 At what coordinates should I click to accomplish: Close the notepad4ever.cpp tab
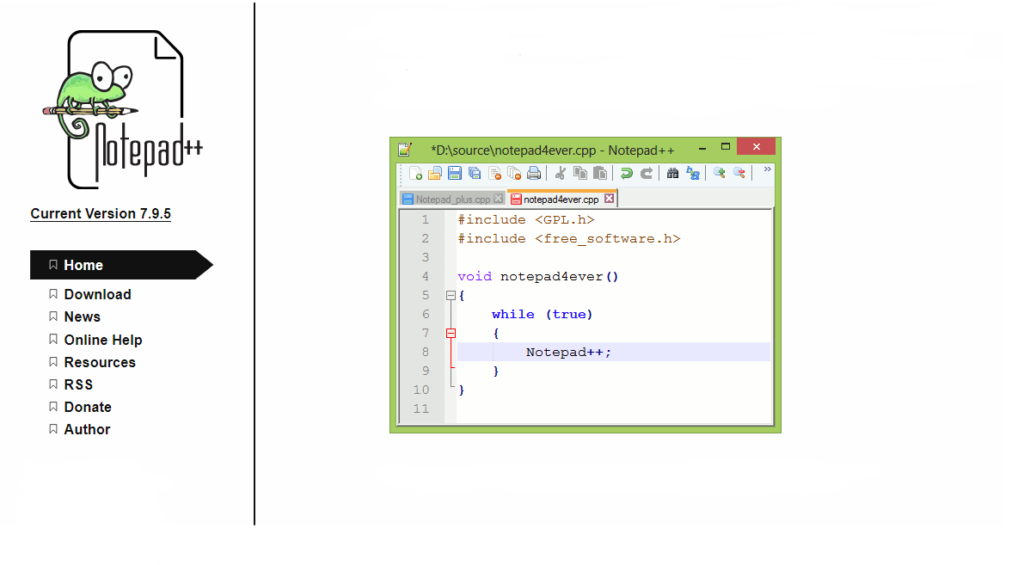pos(609,199)
